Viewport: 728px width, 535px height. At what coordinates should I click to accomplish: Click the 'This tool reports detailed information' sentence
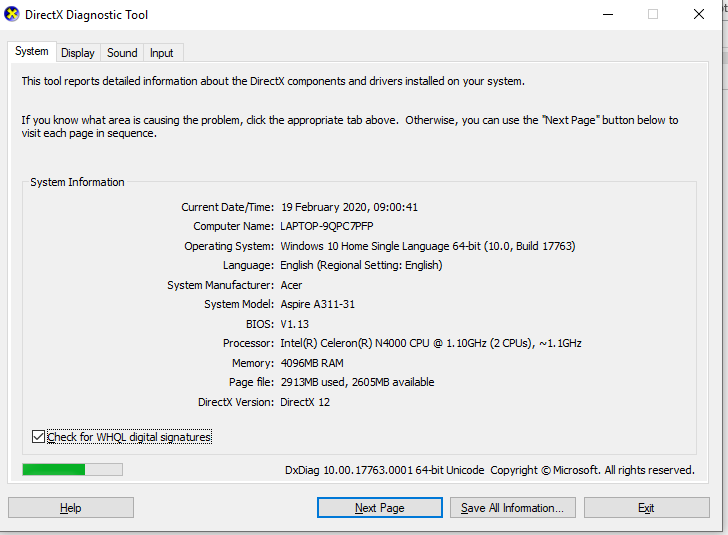point(273,81)
